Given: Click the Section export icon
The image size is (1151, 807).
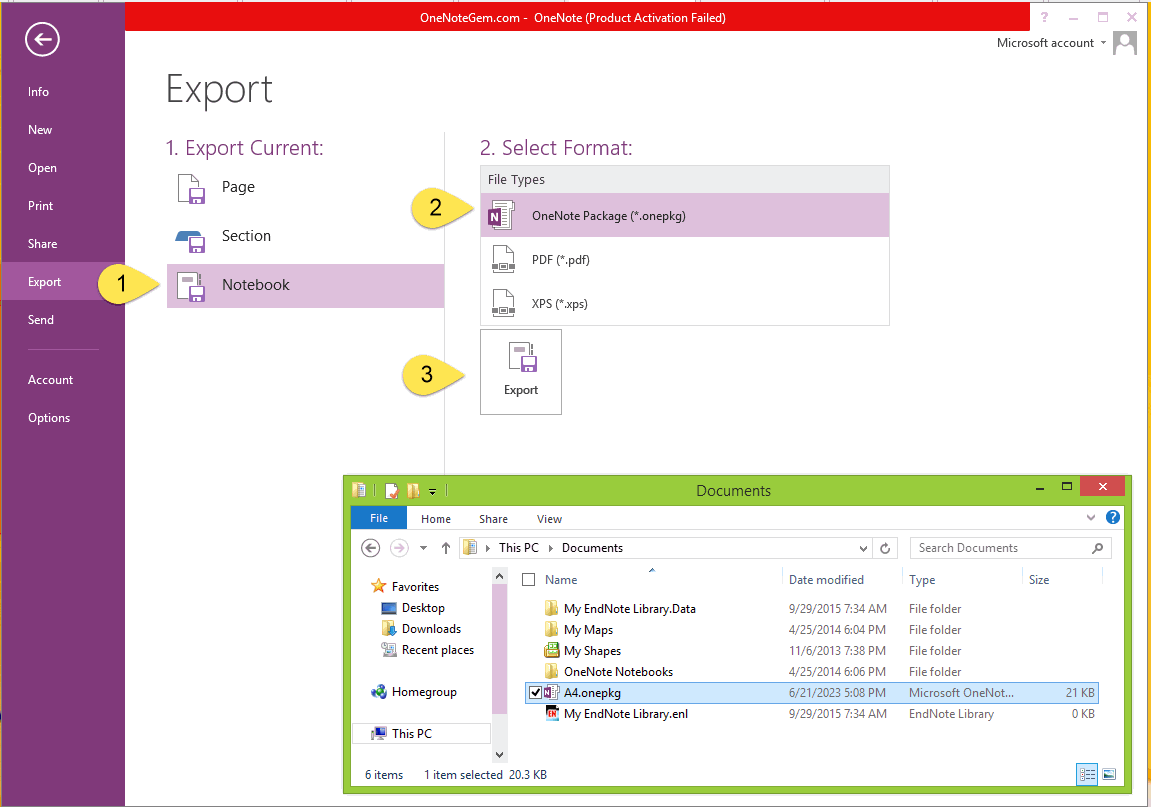Looking at the screenshot, I should pos(190,237).
